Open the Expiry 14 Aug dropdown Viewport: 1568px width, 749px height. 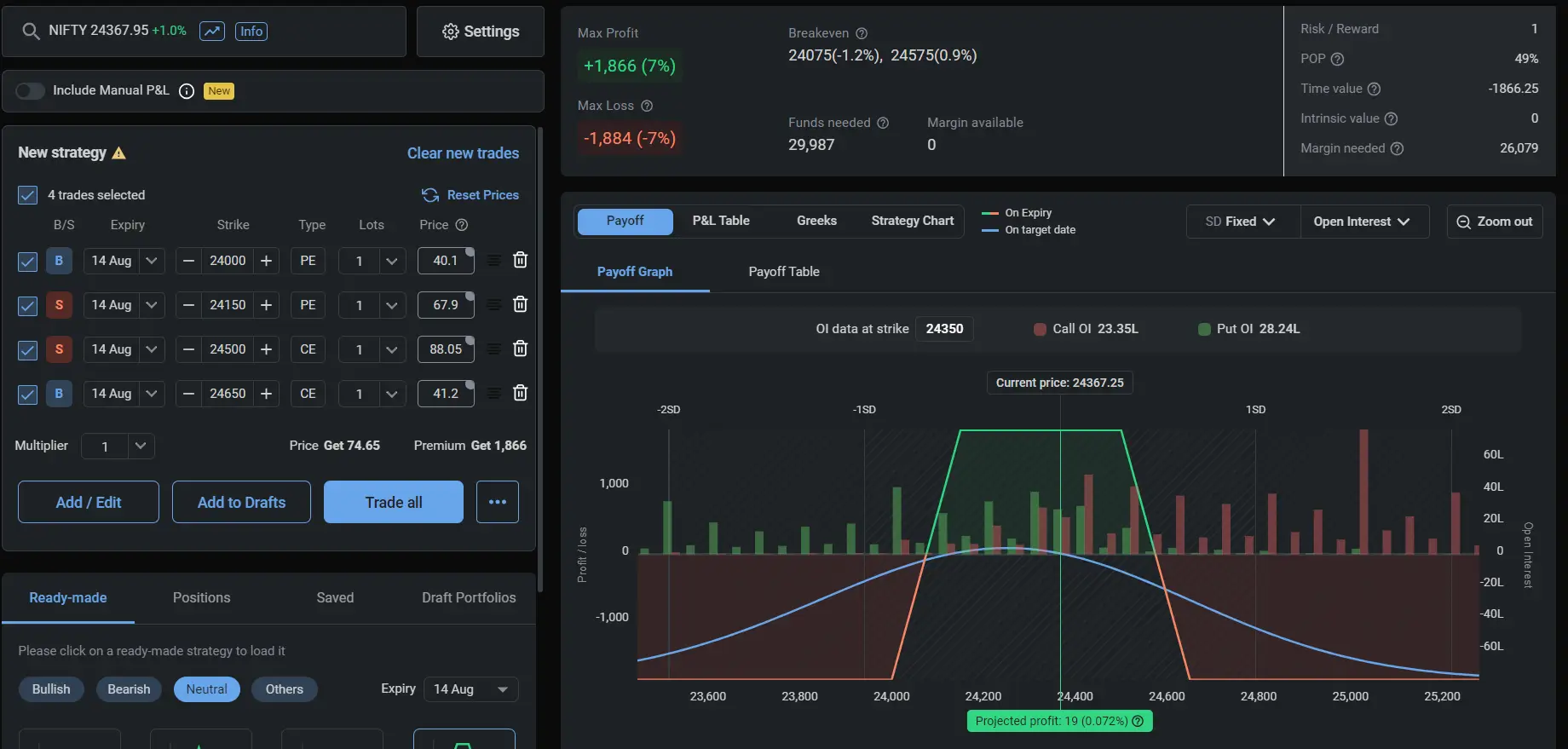tap(470, 689)
